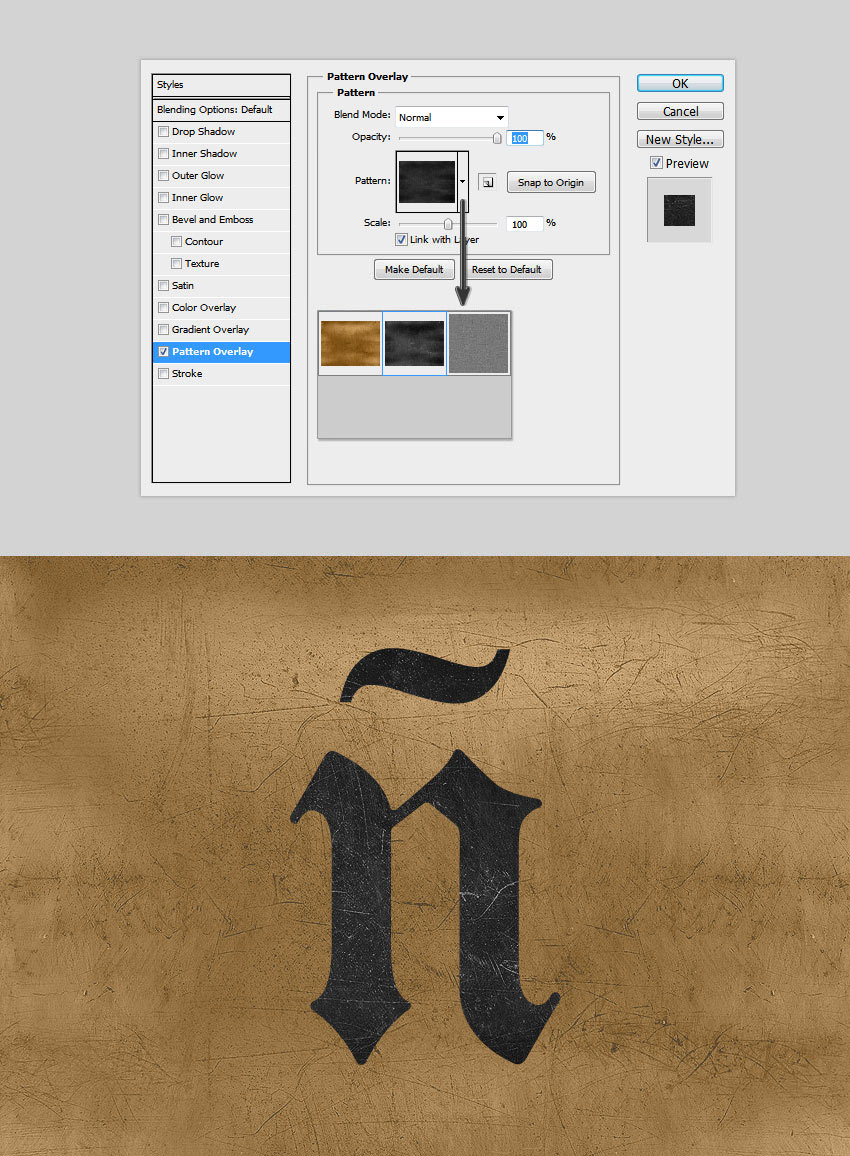
Task: Choose the gray noise pattern swatch
Action: click(x=478, y=344)
